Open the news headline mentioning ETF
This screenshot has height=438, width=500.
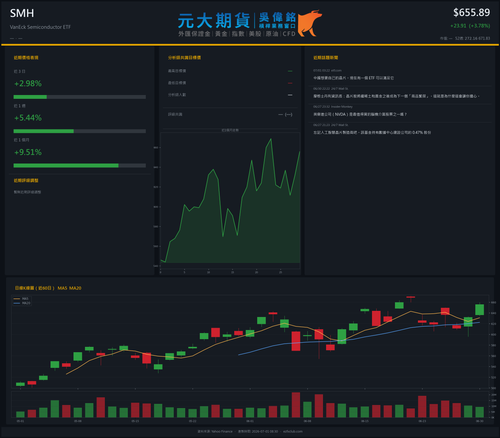(353, 78)
